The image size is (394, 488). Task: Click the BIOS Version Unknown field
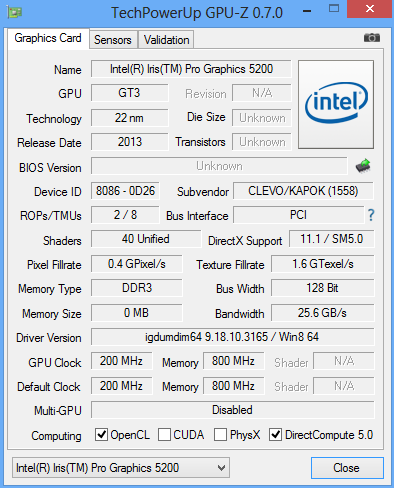click(219, 166)
